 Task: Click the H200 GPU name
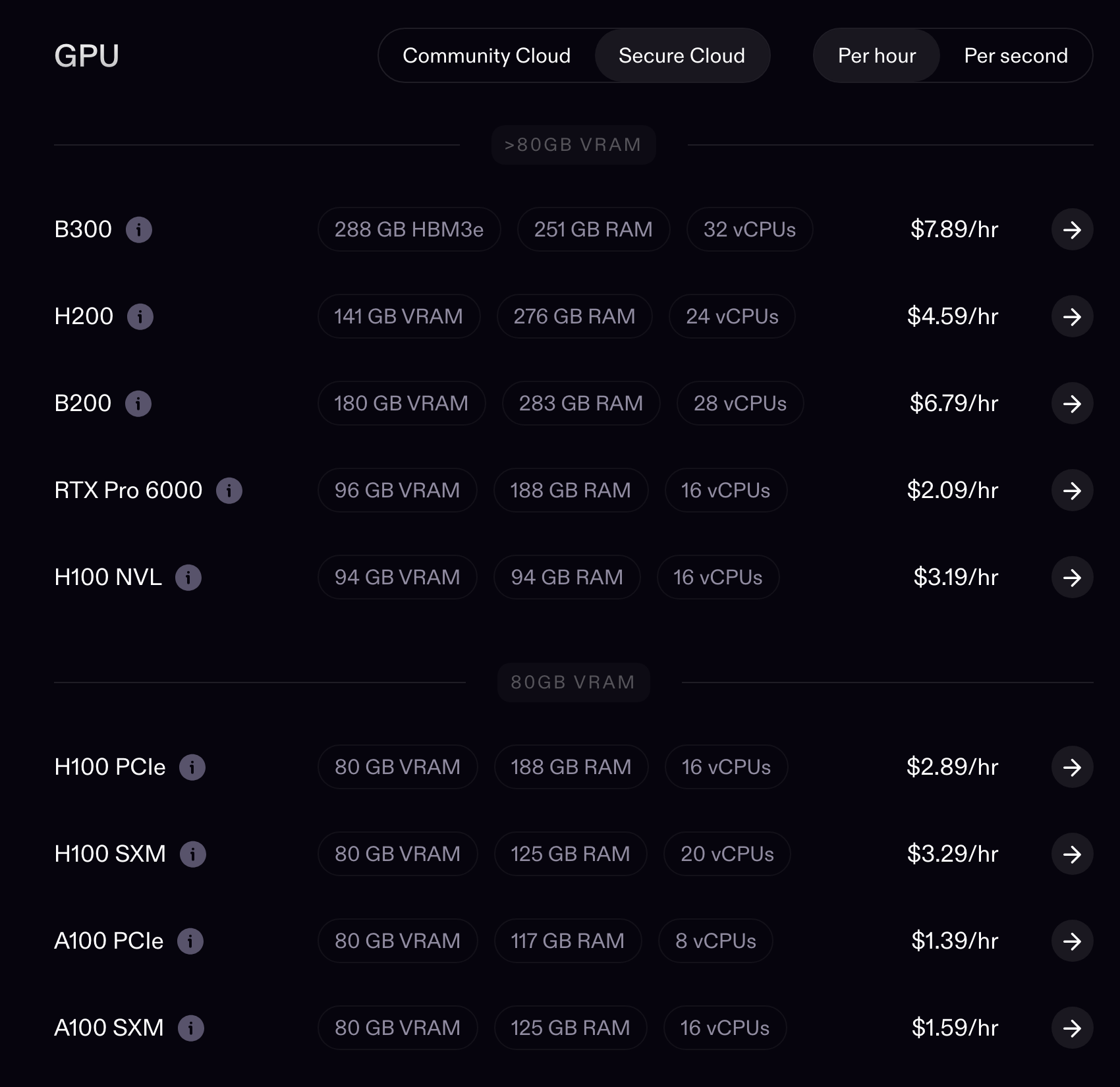pos(84,316)
